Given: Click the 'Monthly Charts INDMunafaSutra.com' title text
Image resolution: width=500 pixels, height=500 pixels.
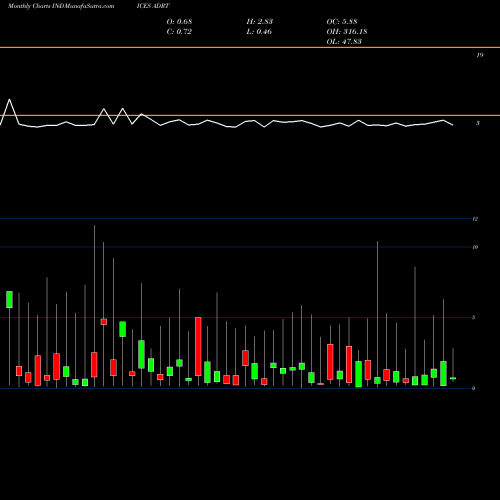Looking at the screenshot, I should (61, 6).
